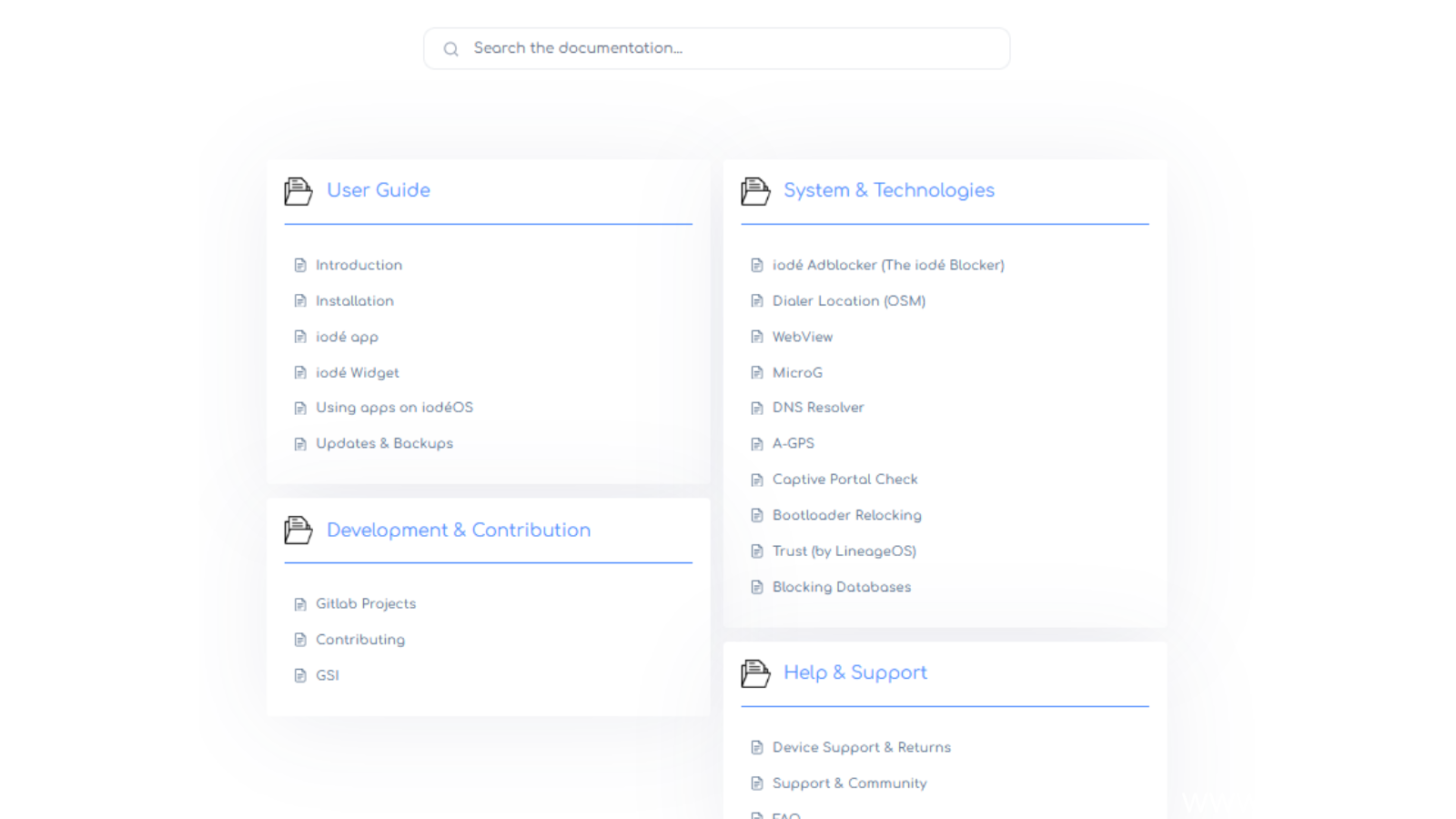
Task: Click the Help & Support folder icon
Action: [x=754, y=673]
